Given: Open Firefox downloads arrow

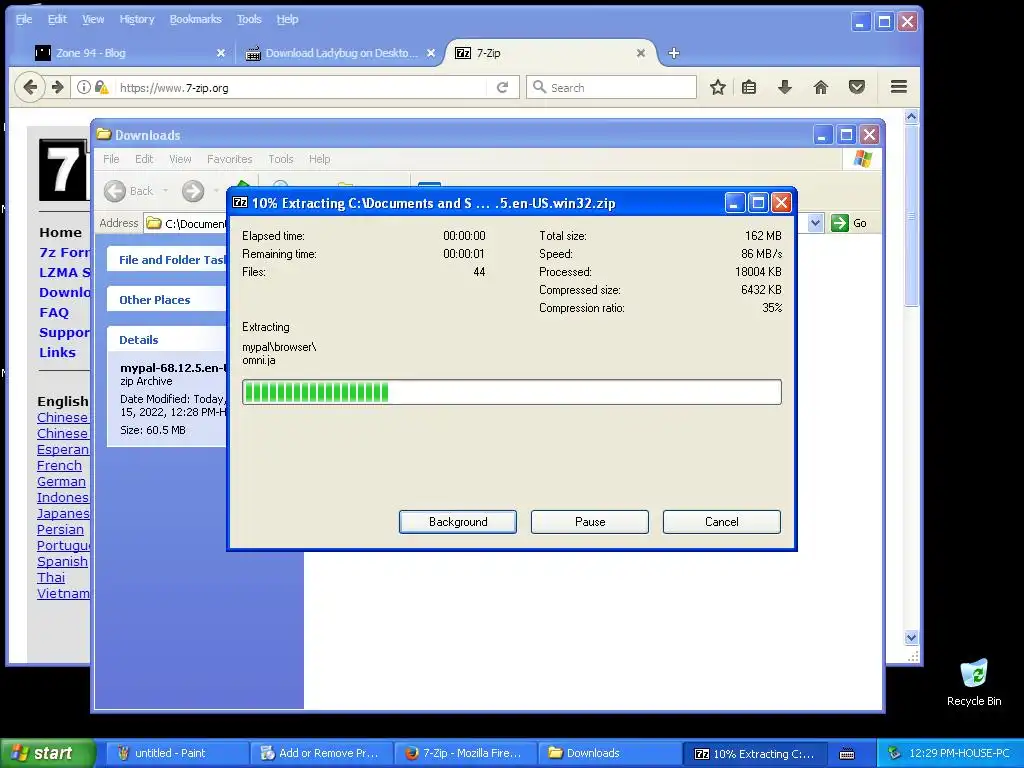Looking at the screenshot, I should pos(785,87).
